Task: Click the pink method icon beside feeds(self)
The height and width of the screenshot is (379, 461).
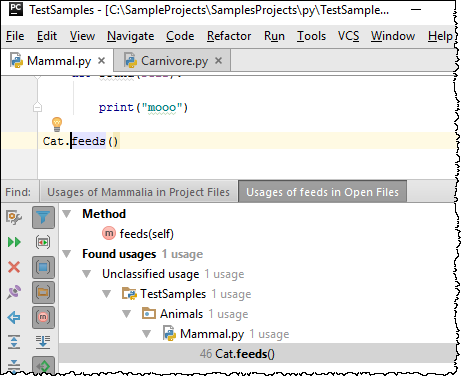Action: (109, 233)
